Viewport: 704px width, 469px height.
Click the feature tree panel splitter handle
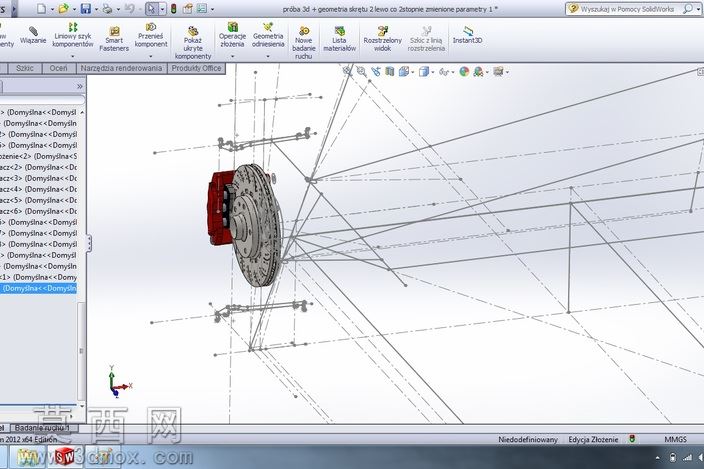tap(89, 243)
